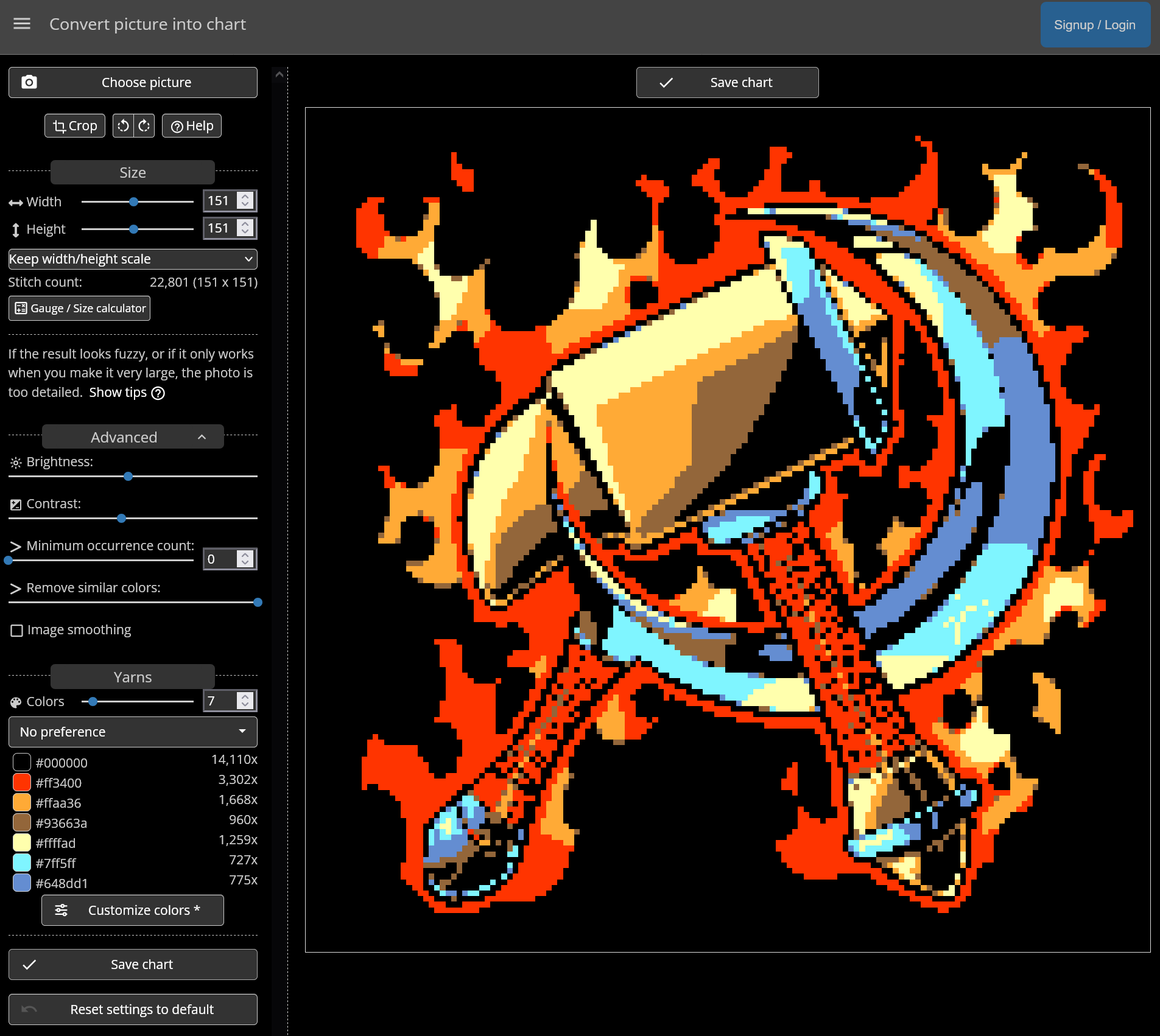Click the #648dd1 blue color swatch
The width and height of the screenshot is (1160, 1036).
coord(22,883)
